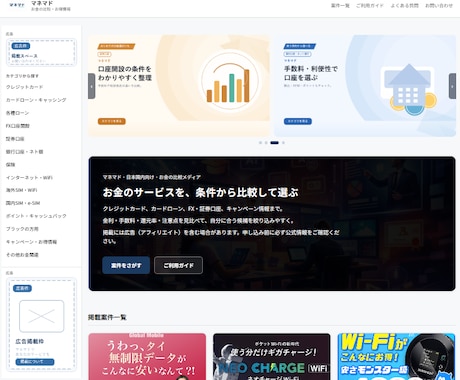Select 銀行口座 category in sidebar
Image resolution: width=460 pixels, height=380 pixels.
(24, 152)
